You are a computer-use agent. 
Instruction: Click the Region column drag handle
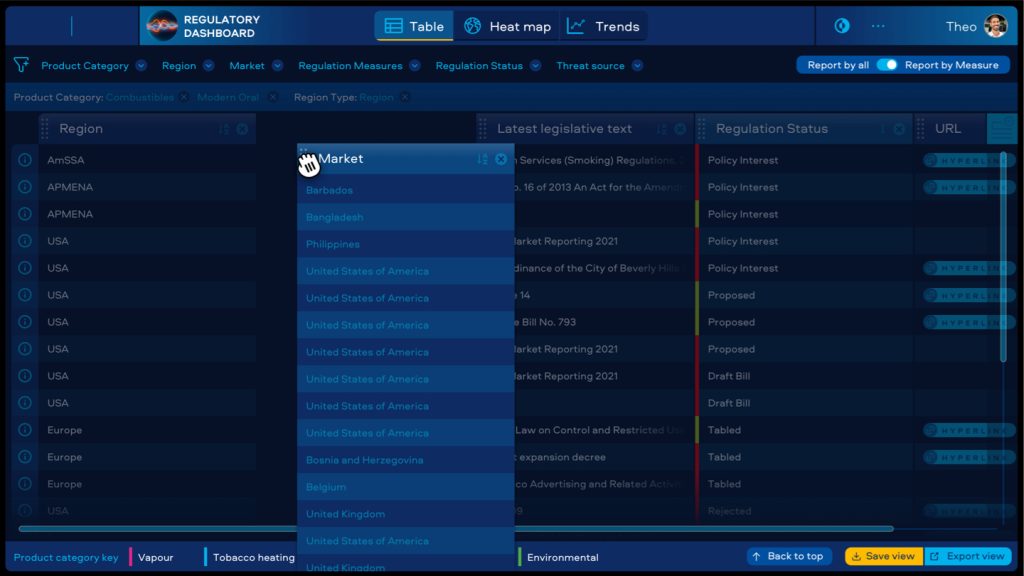point(45,129)
